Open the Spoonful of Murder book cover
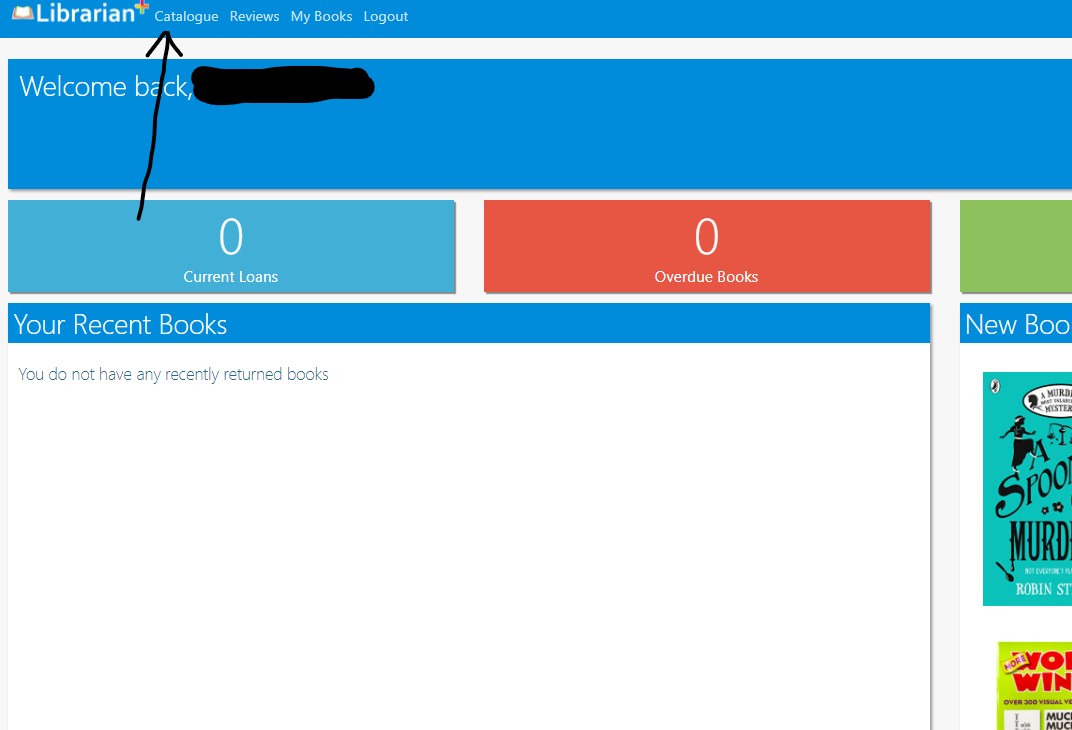 1027,489
